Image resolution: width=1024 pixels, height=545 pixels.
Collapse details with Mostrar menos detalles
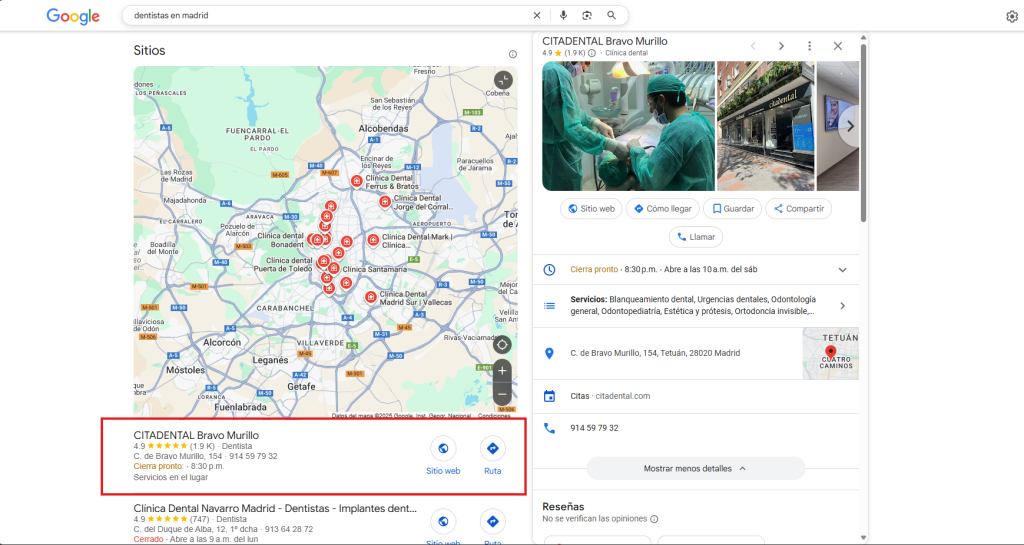pos(696,469)
